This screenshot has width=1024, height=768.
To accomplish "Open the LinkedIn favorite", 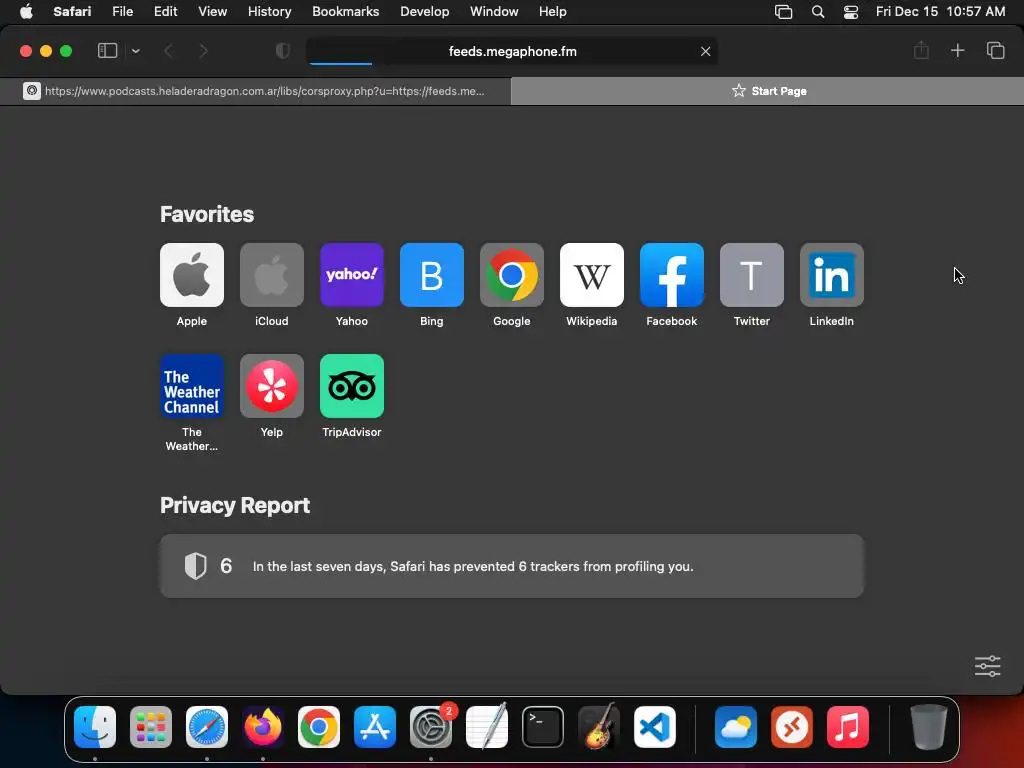I will coord(831,285).
